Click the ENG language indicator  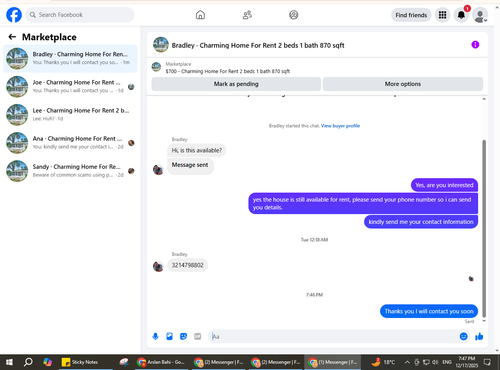pos(447,362)
